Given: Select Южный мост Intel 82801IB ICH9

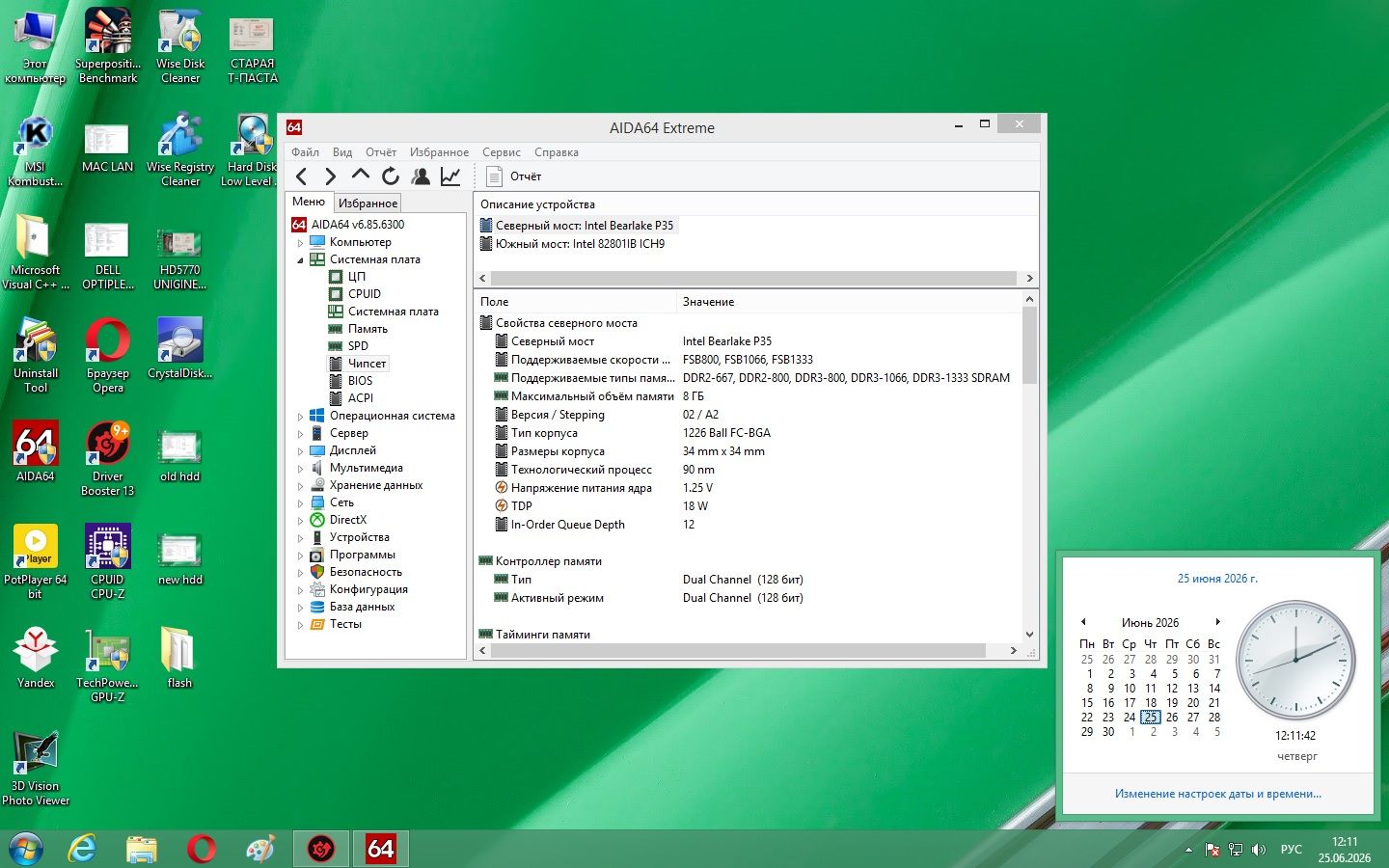Looking at the screenshot, I should click(580, 244).
